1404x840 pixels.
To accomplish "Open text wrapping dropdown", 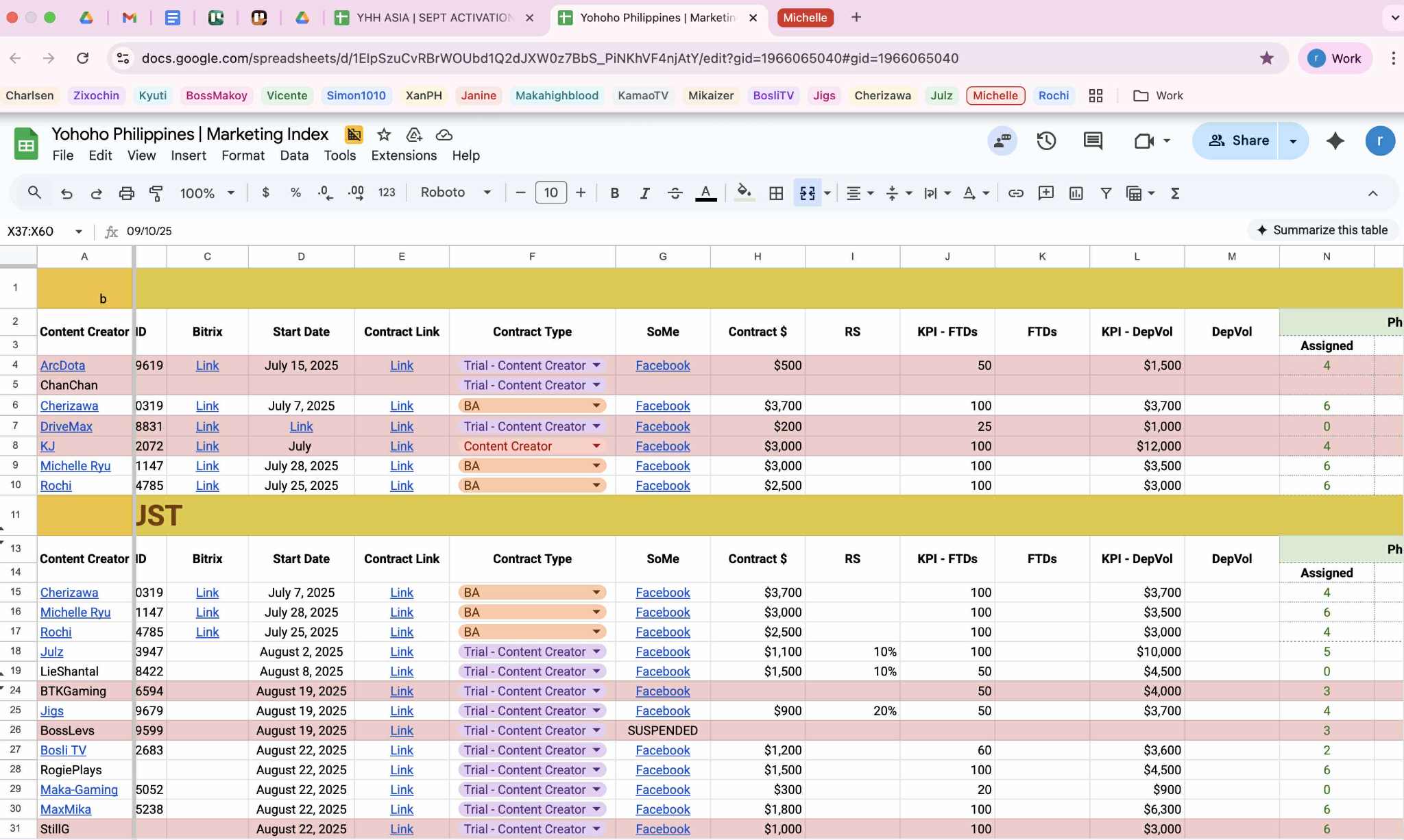I will tap(937, 193).
